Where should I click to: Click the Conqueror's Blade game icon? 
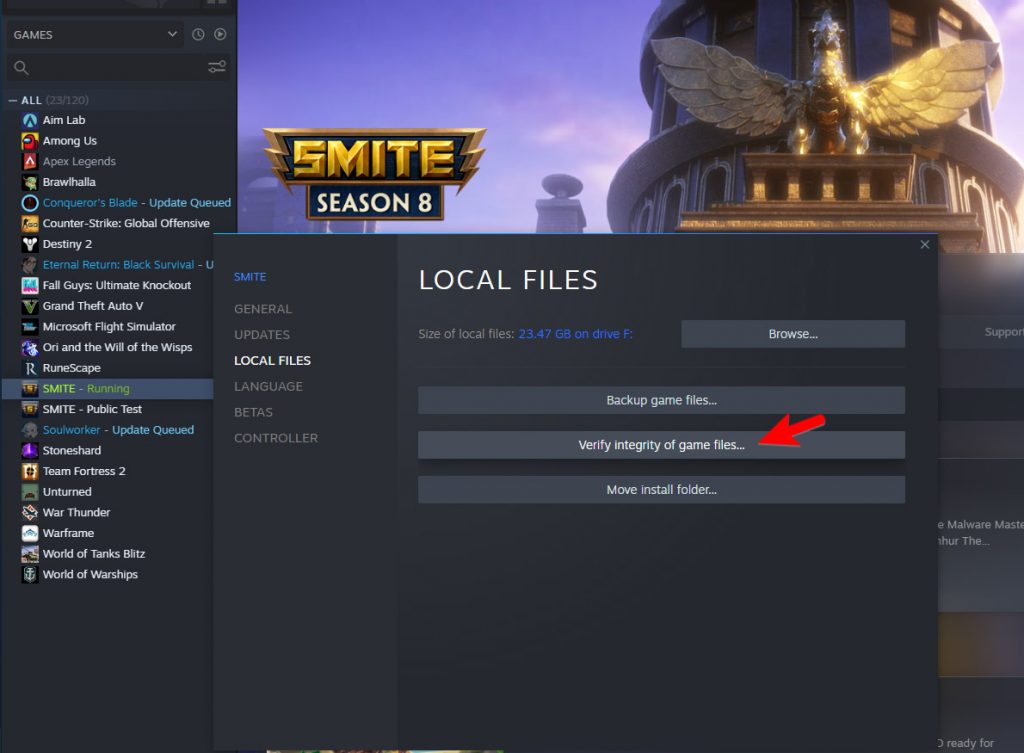(x=29, y=202)
